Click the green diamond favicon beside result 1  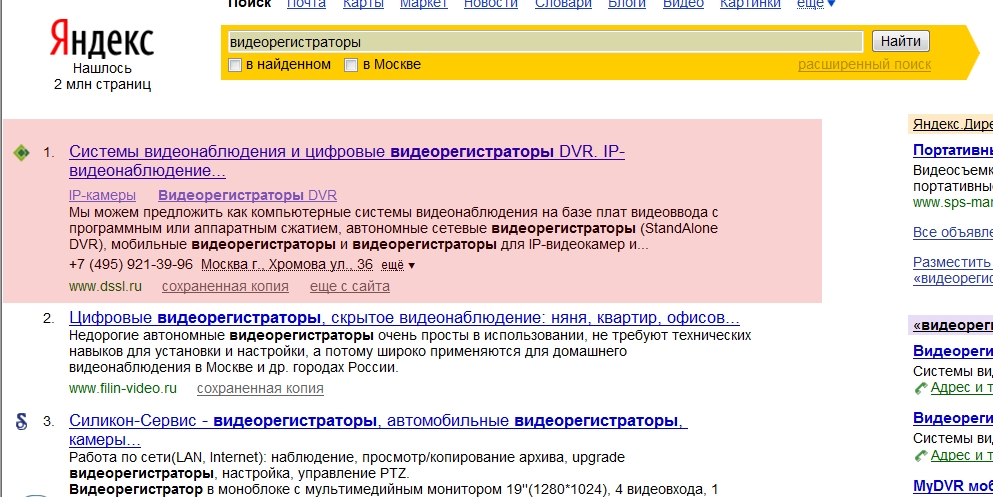tap(22, 153)
